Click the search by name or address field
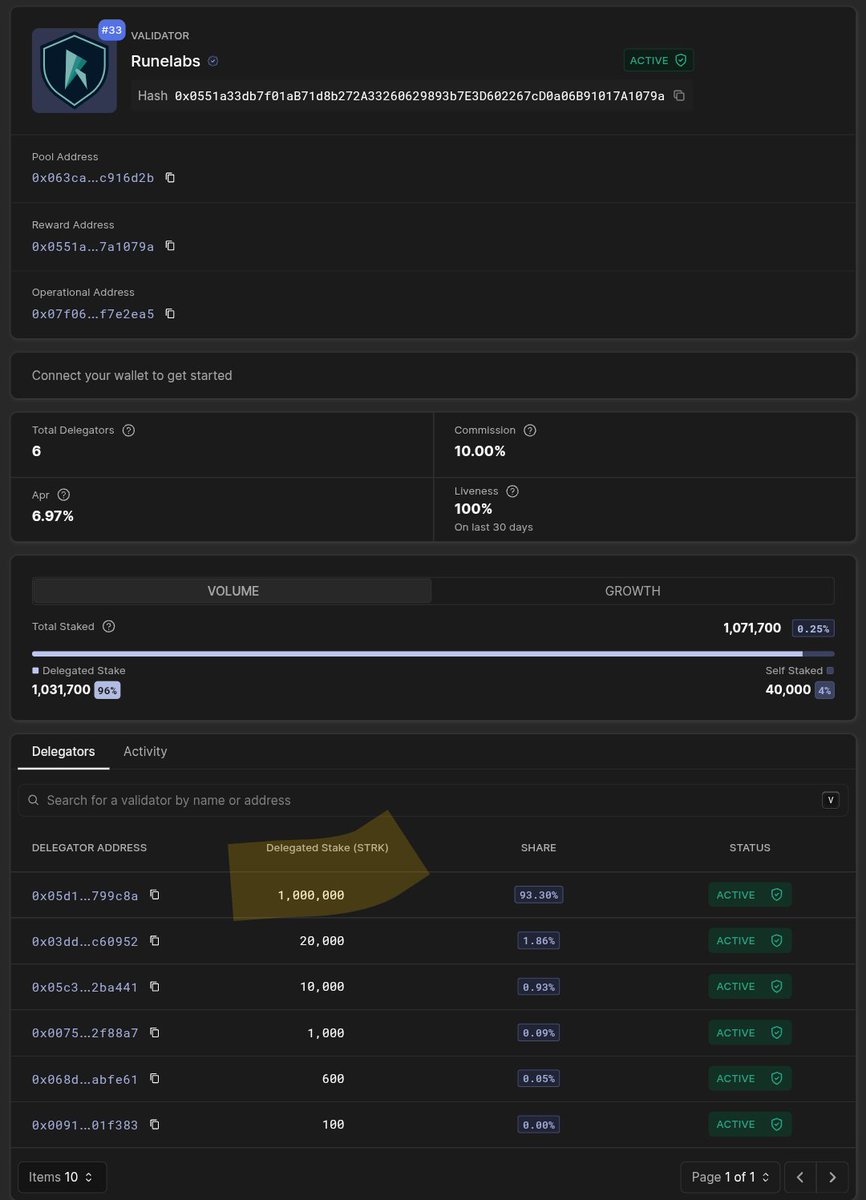 [433, 800]
